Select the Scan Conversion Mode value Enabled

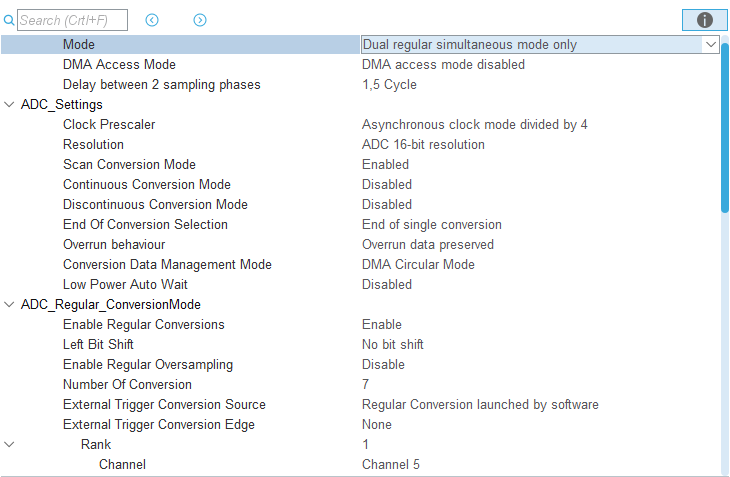(x=385, y=164)
